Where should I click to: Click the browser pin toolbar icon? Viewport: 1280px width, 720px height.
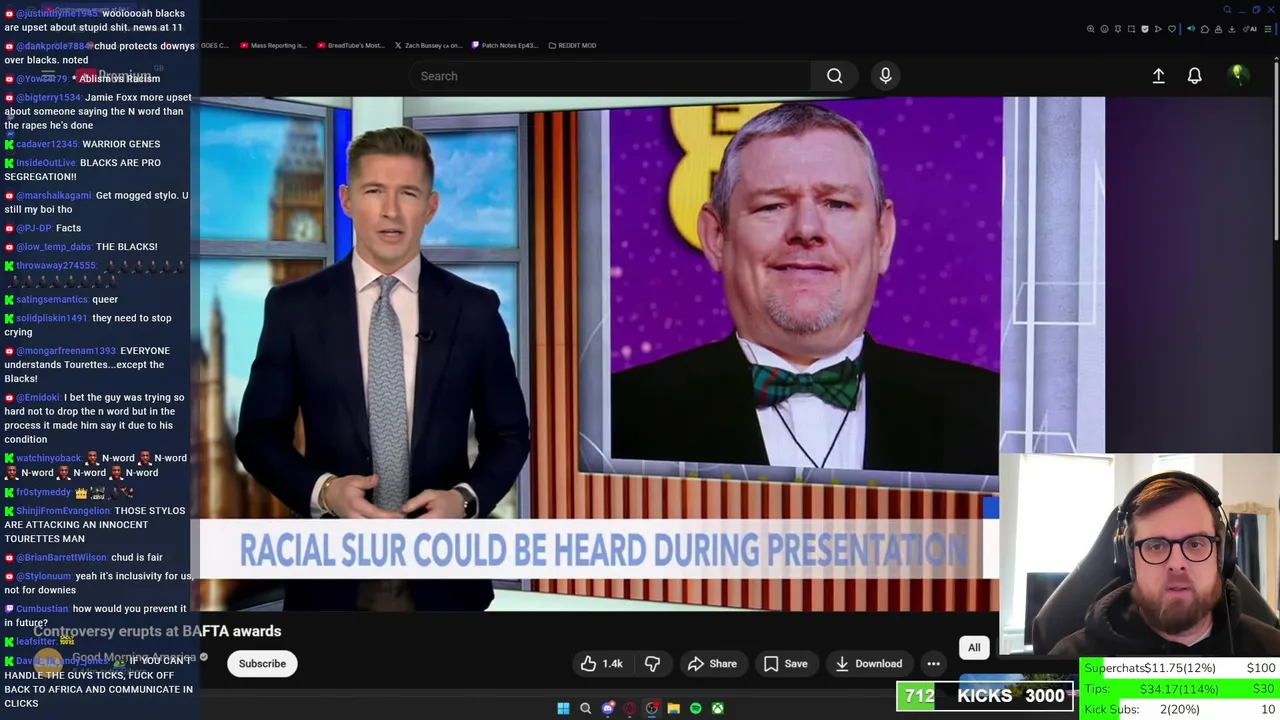click(1118, 29)
